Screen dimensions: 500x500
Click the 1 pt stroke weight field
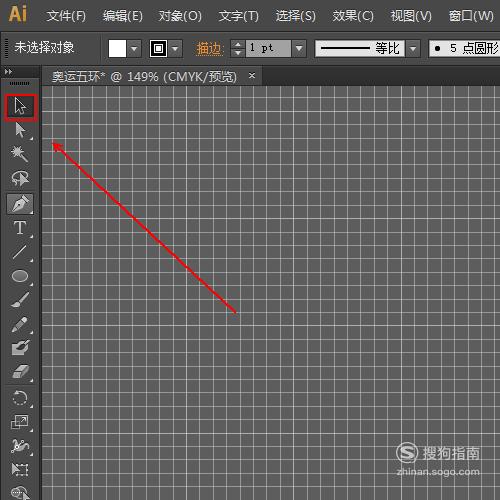pyautogui.click(x=268, y=49)
